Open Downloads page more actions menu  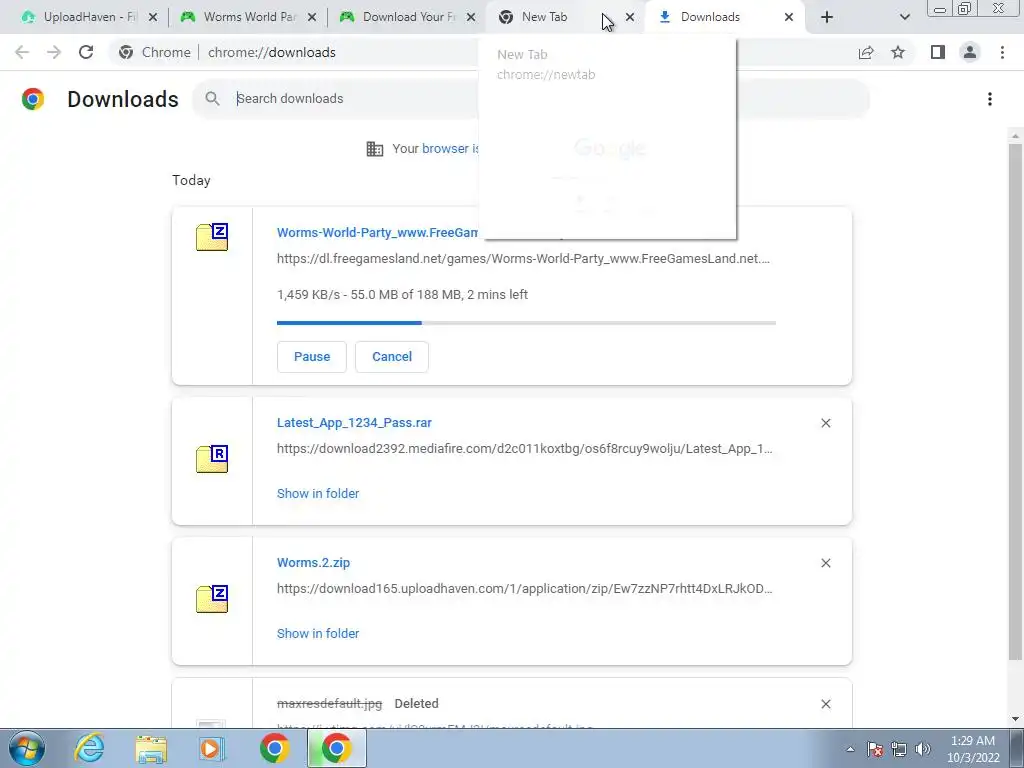[x=990, y=99]
